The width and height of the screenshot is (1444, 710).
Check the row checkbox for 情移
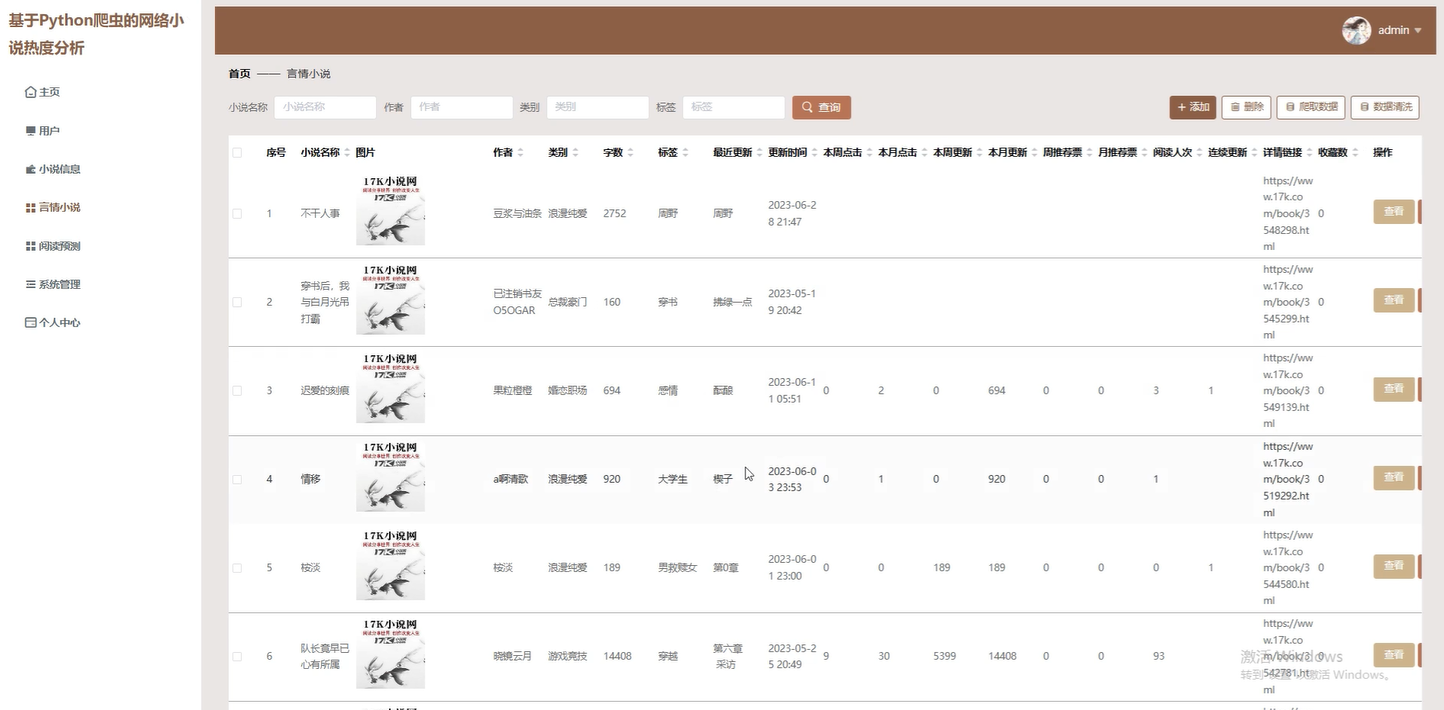(x=237, y=479)
